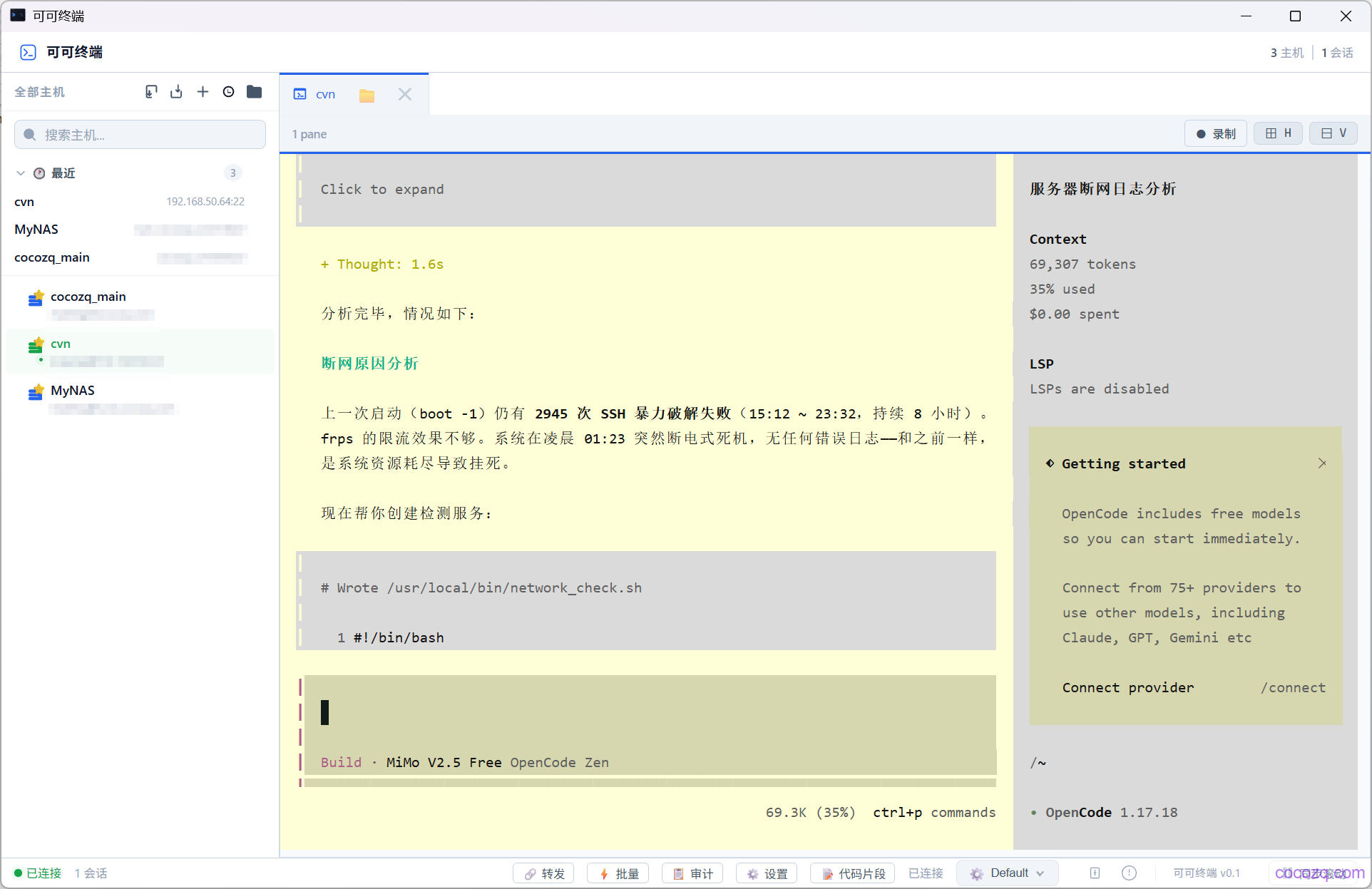The width and height of the screenshot is (1372, 889).
Task: Click the dark folder icon in host toolbar
Action: click(x=254, y=92)
